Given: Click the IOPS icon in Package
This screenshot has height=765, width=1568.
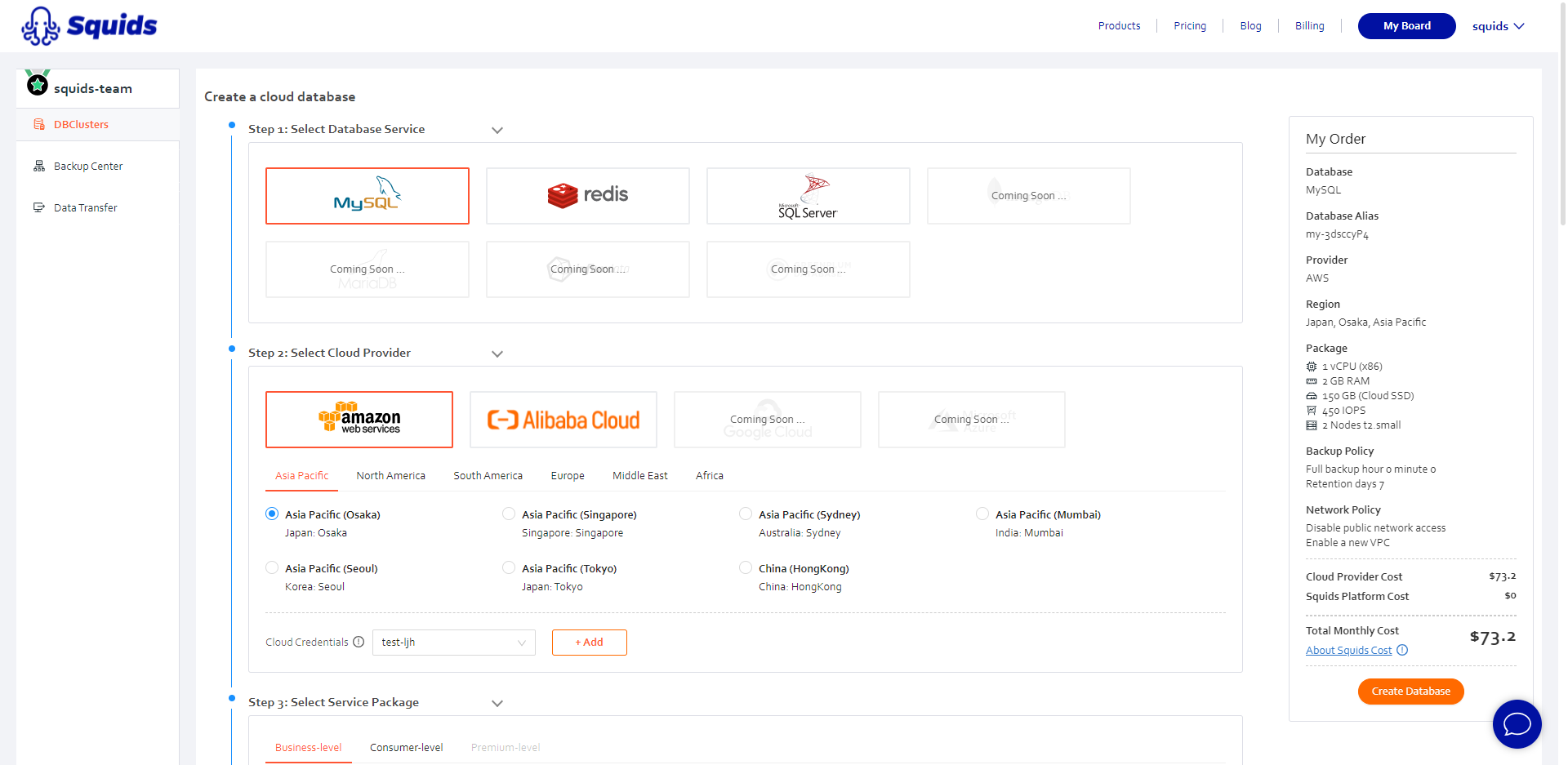Looking at the screenshot, I should [x=1312, y=411].
